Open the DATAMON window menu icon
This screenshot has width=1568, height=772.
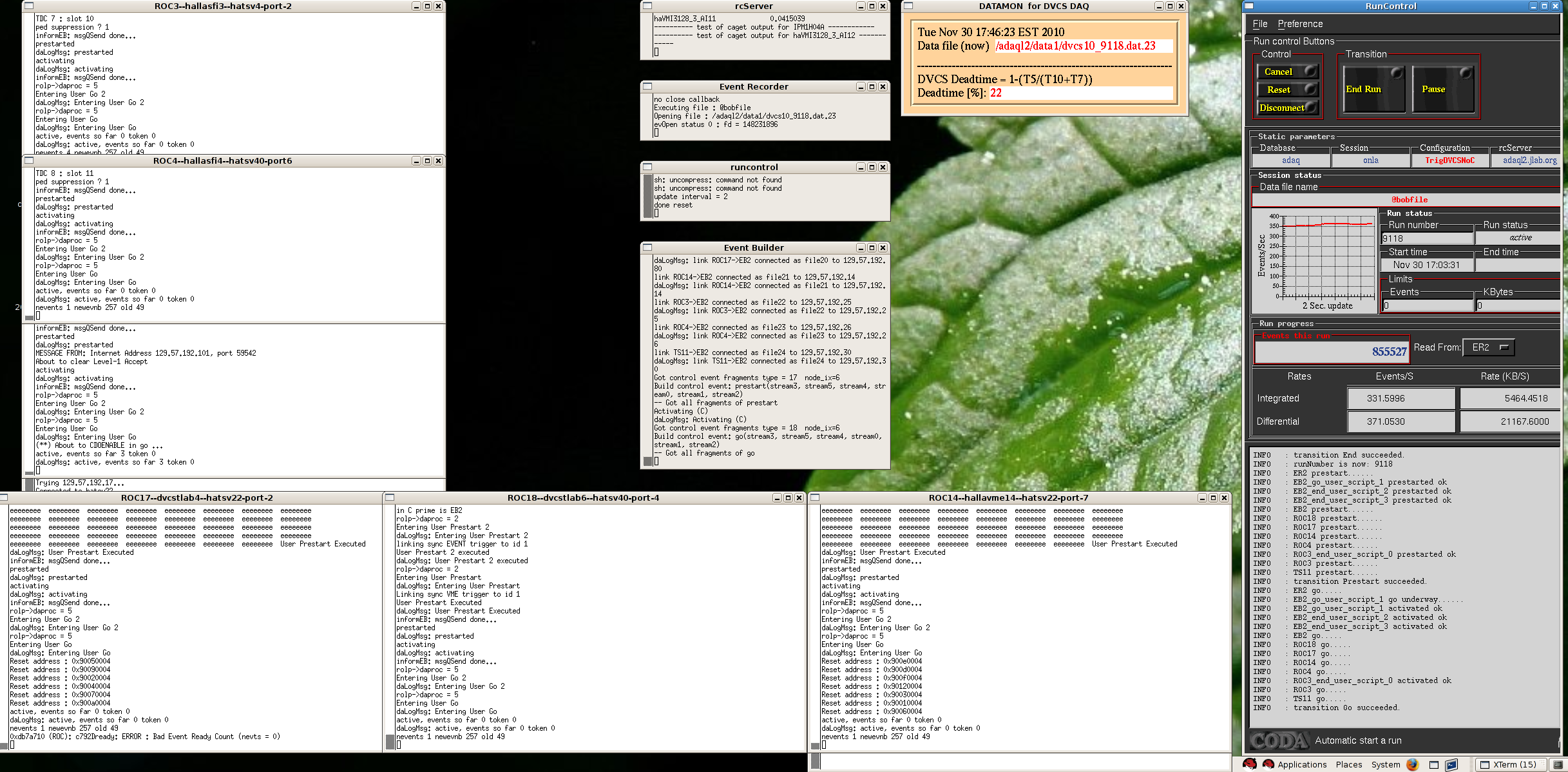[x=908, y=6]
